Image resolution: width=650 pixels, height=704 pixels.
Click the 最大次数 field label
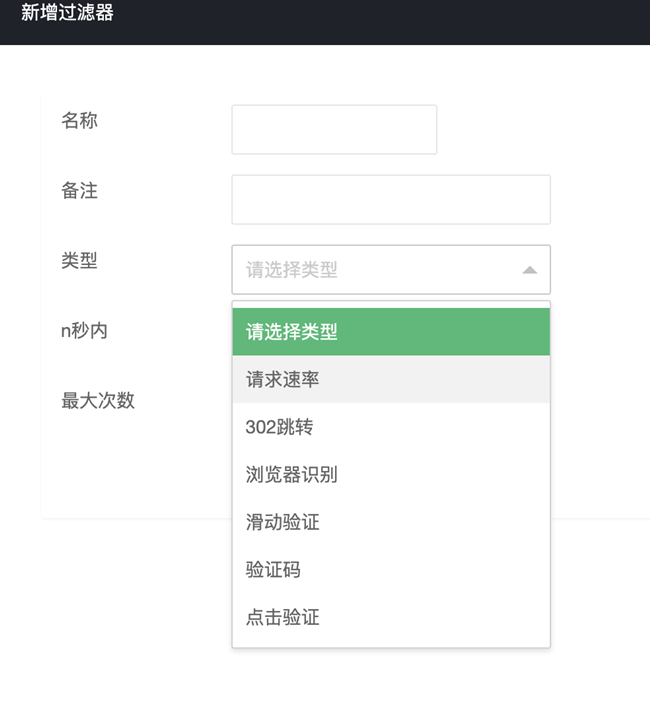(x=98, y=401)
